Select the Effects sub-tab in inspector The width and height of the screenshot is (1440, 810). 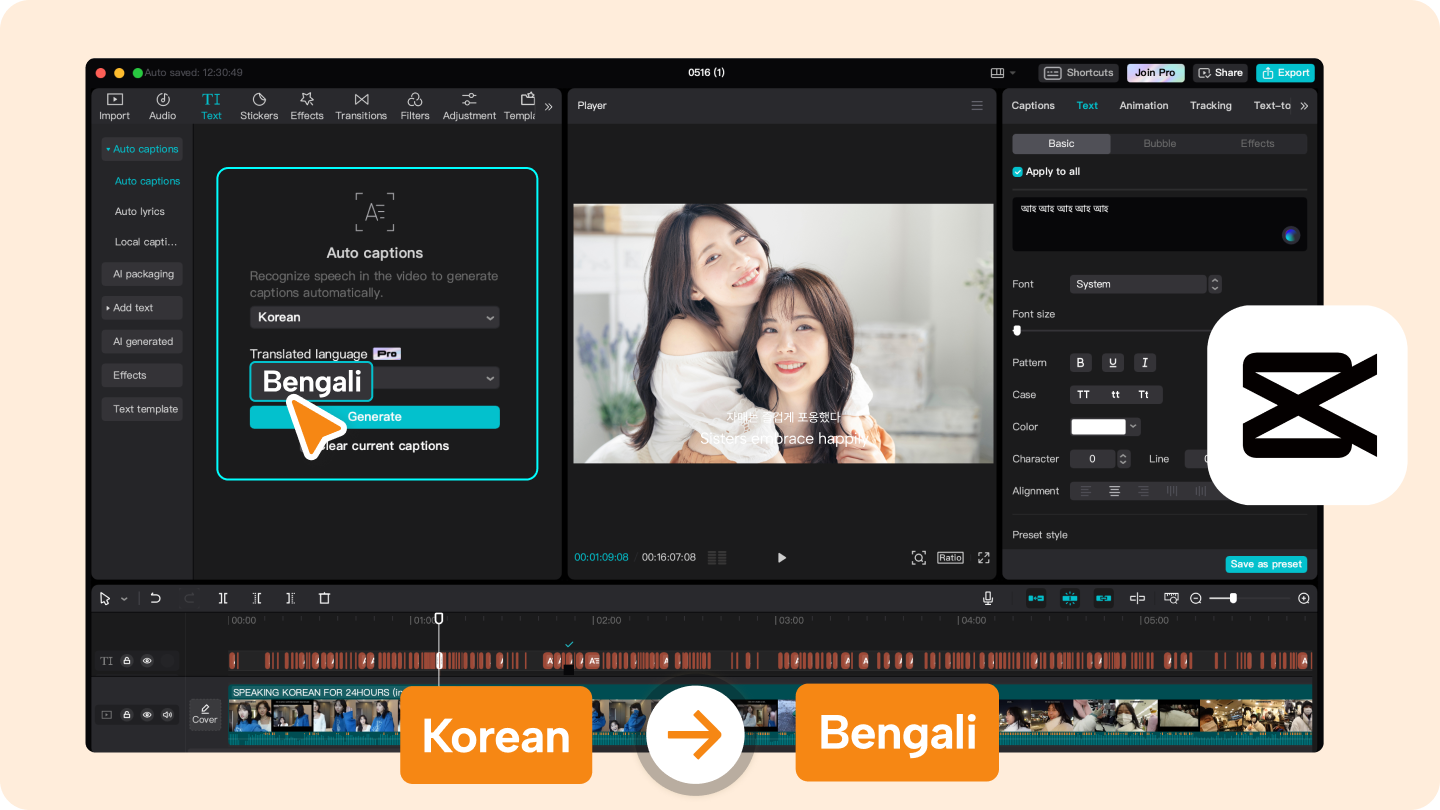[x=1258, y=143]
